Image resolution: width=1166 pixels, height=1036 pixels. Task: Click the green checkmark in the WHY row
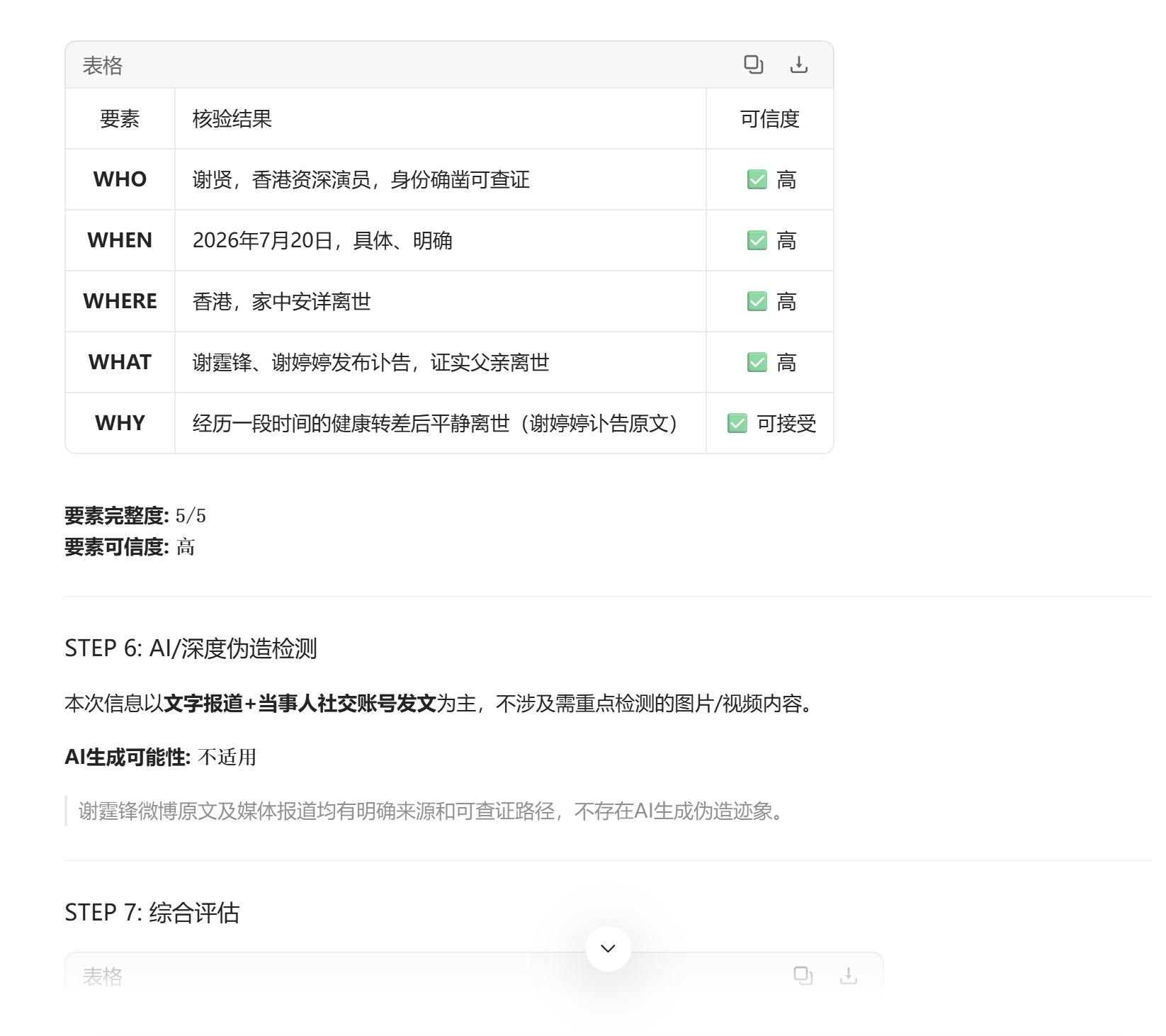(x=737, y=423)
